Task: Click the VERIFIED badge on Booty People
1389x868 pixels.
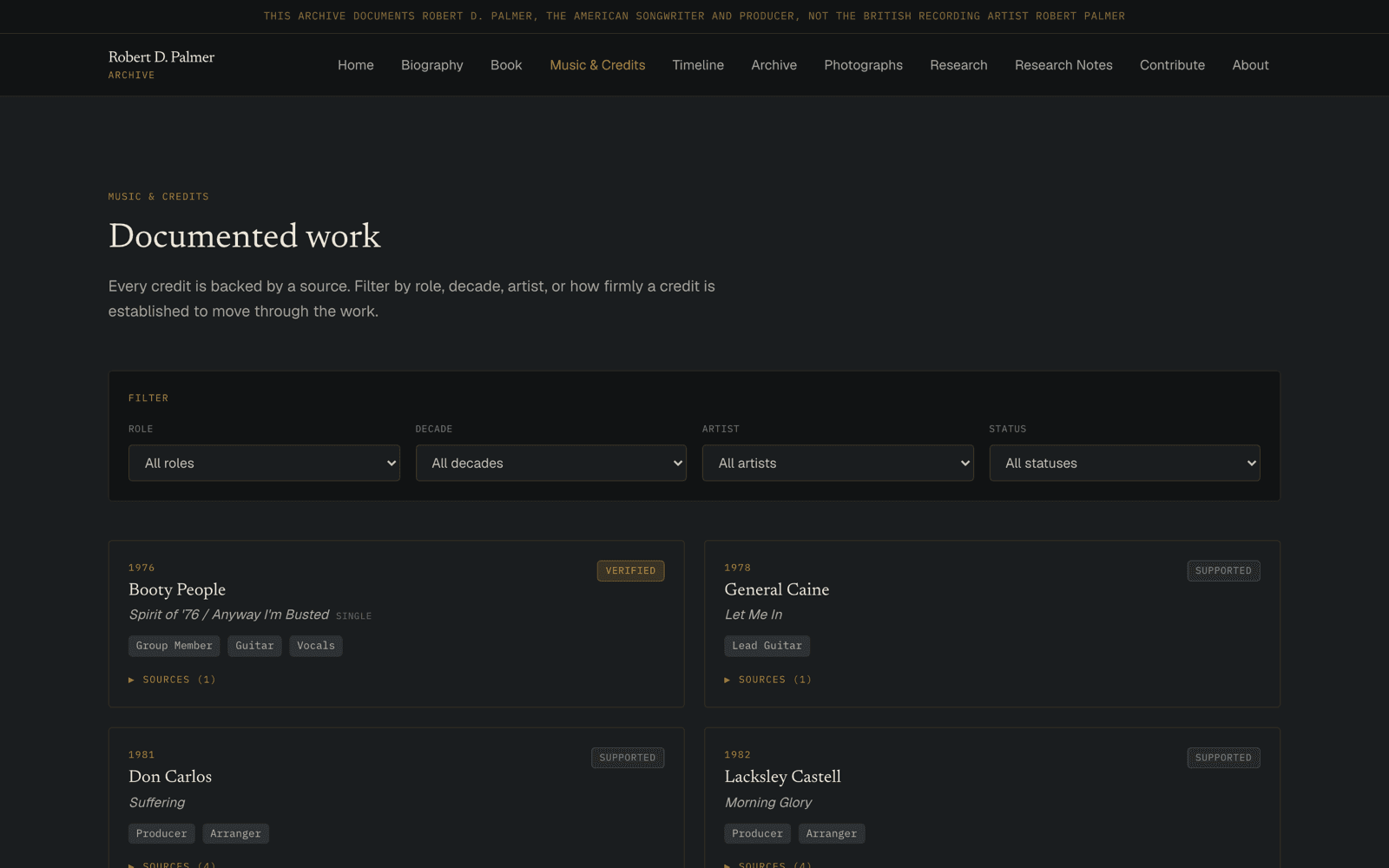Action: (630, 570)
